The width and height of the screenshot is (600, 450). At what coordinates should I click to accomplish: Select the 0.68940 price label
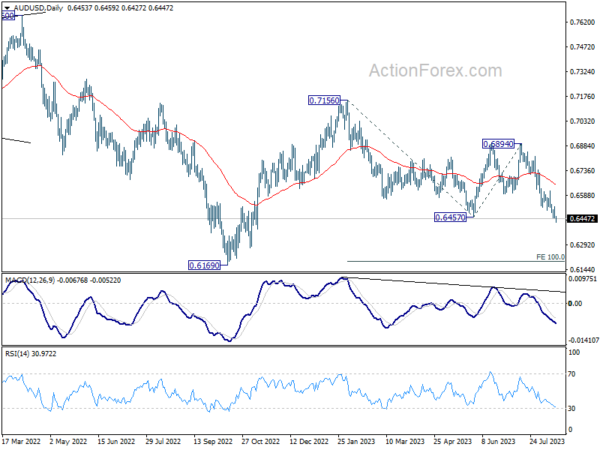(498, 144)
